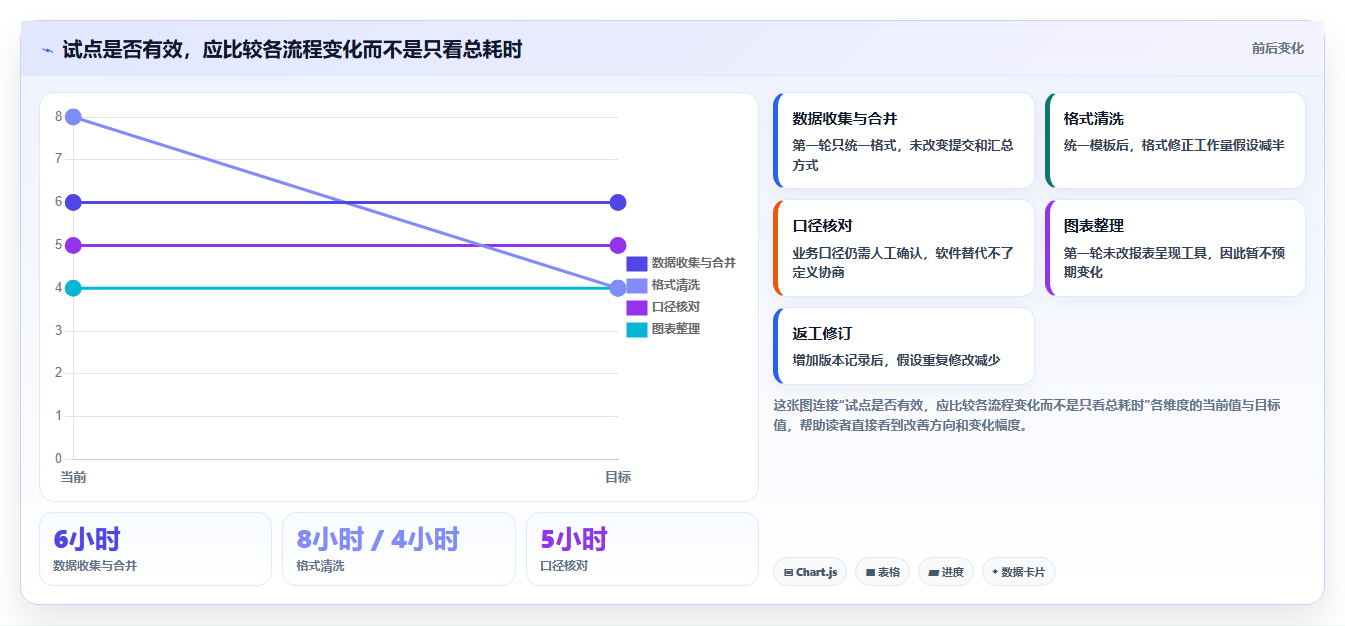Click the icon inside Chart.js tag

[789, 573]
